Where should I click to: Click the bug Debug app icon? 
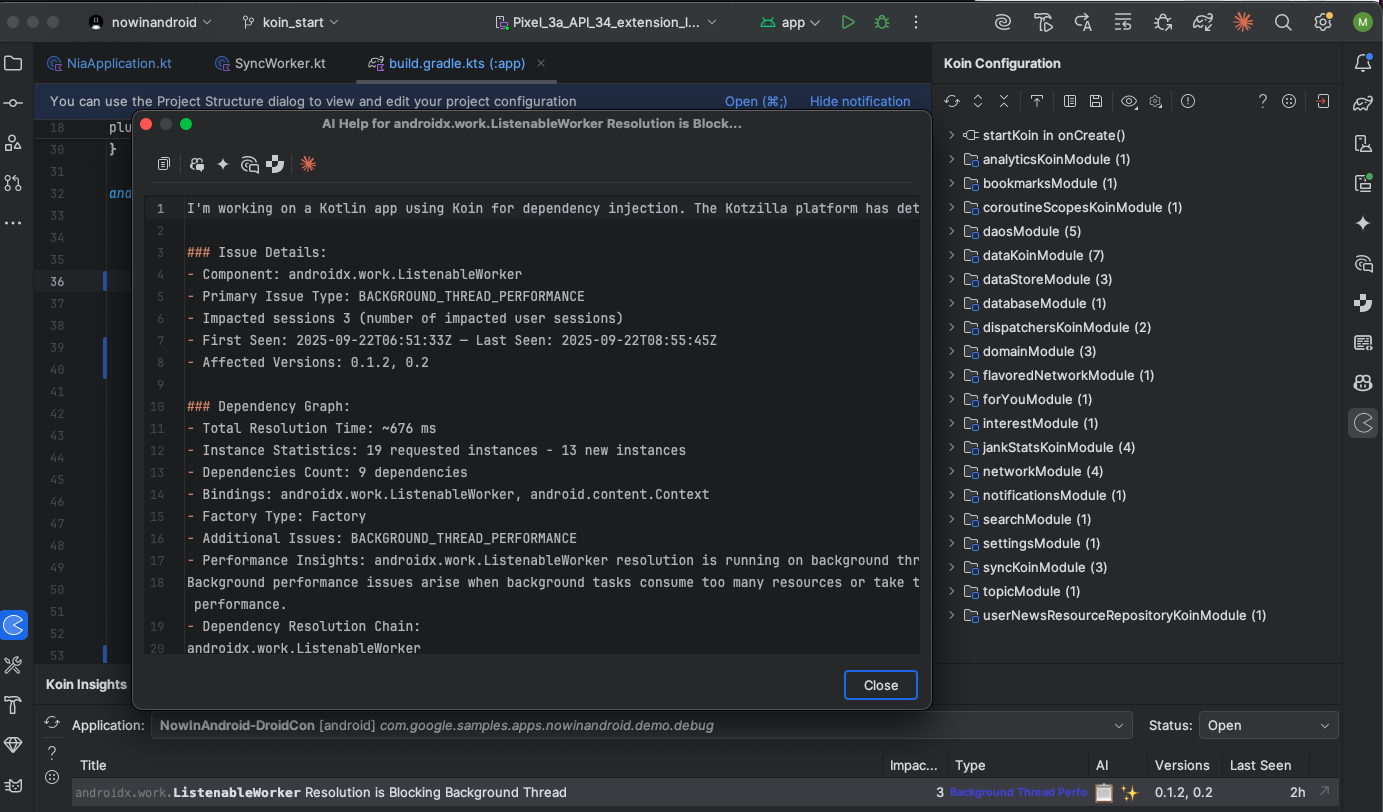[881, 22]
